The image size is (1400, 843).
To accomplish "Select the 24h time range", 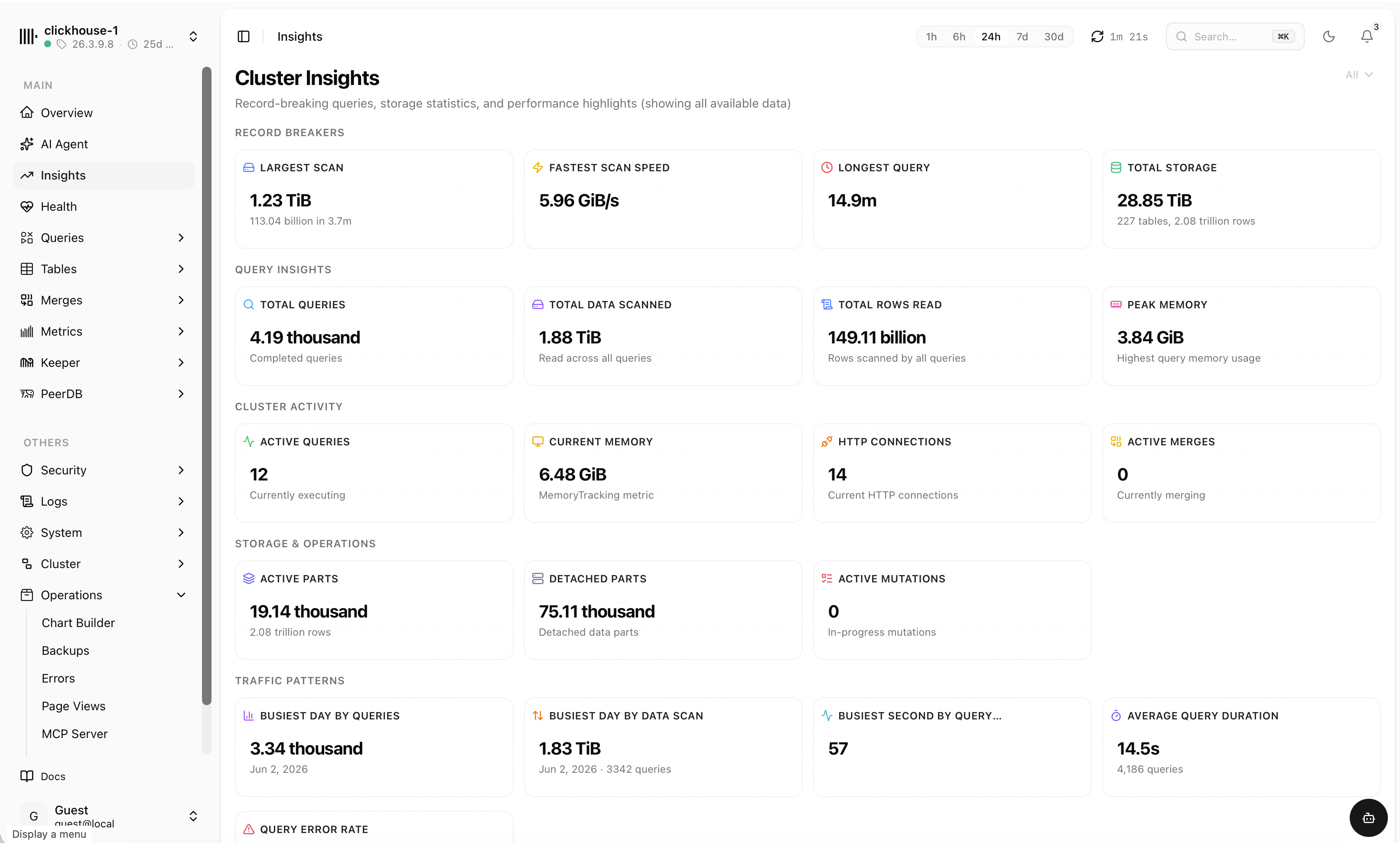I will [991, 36].
